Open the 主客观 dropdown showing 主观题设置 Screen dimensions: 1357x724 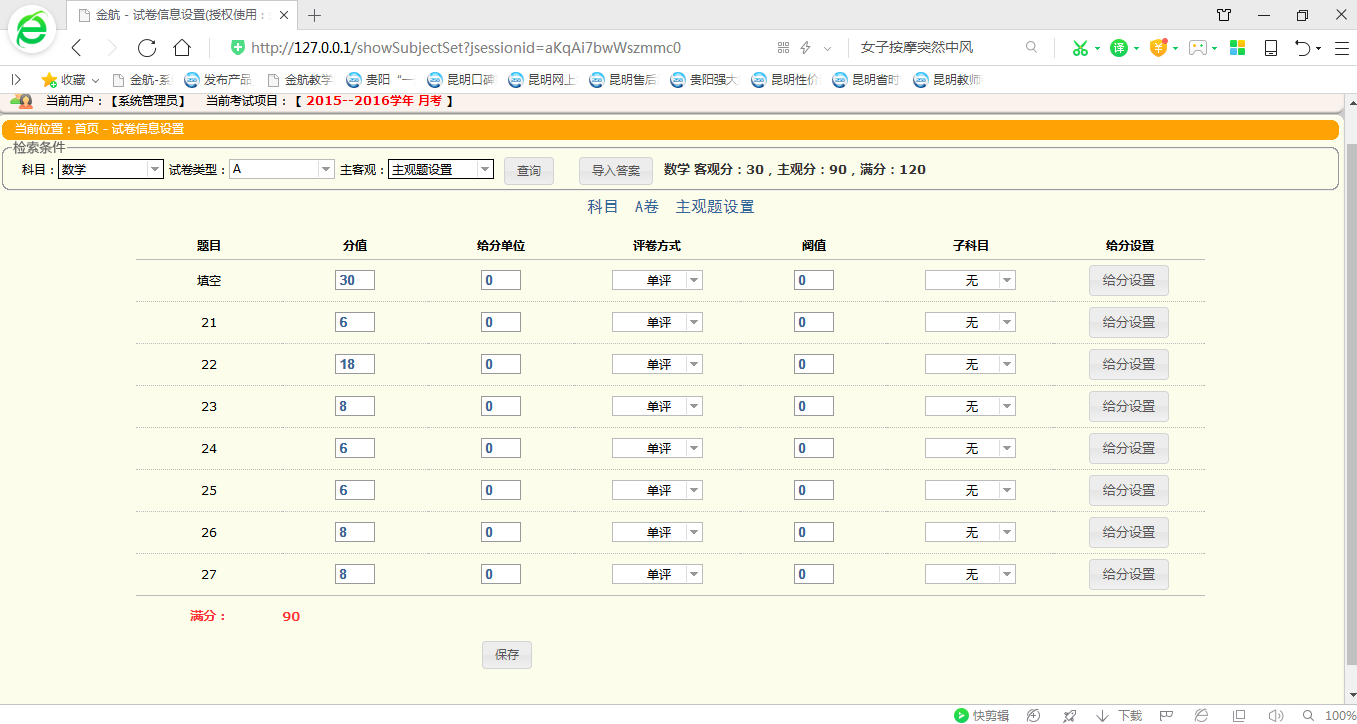441,170
